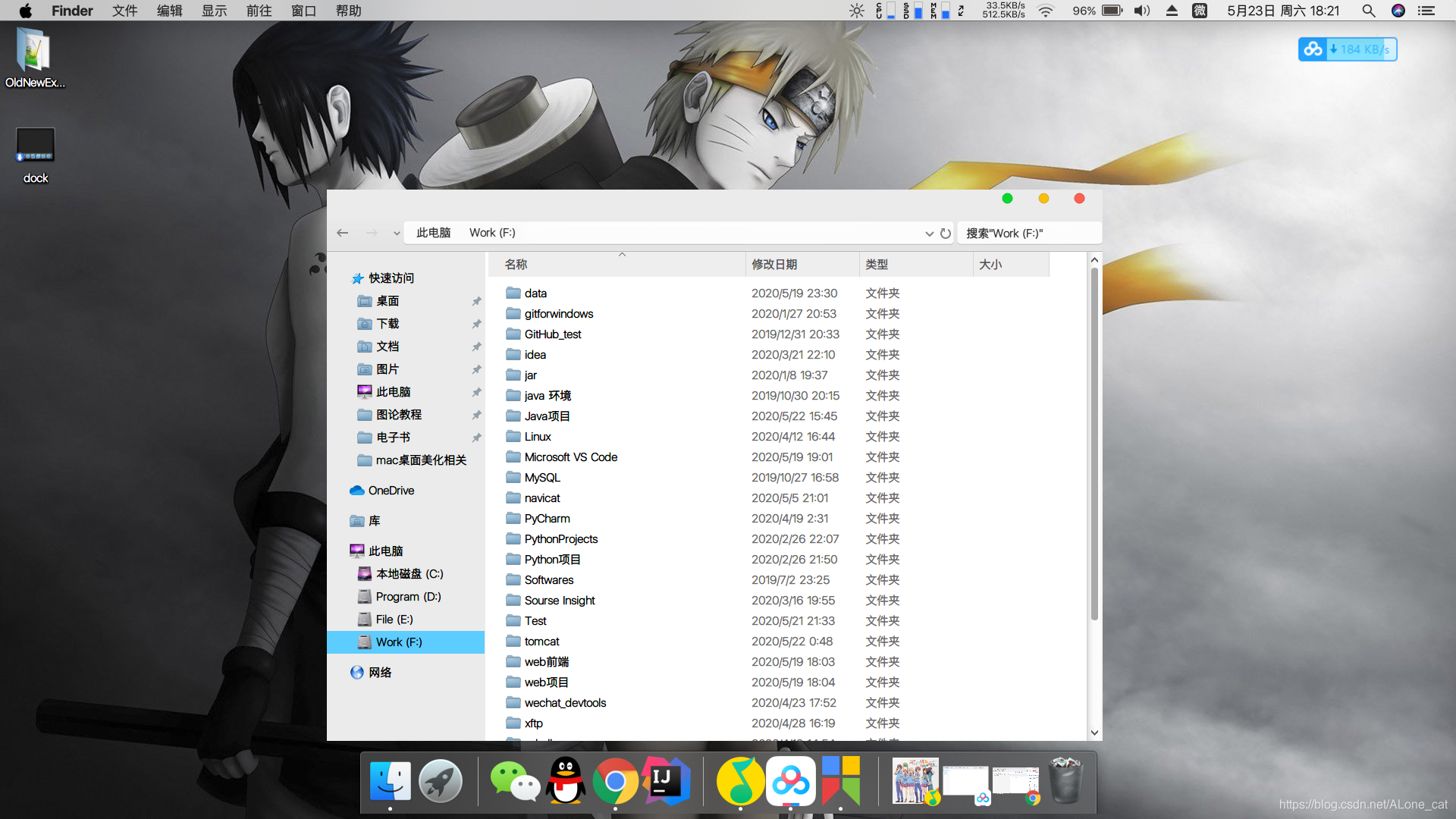Launch Chrome browser from dock

pos(617,782)
